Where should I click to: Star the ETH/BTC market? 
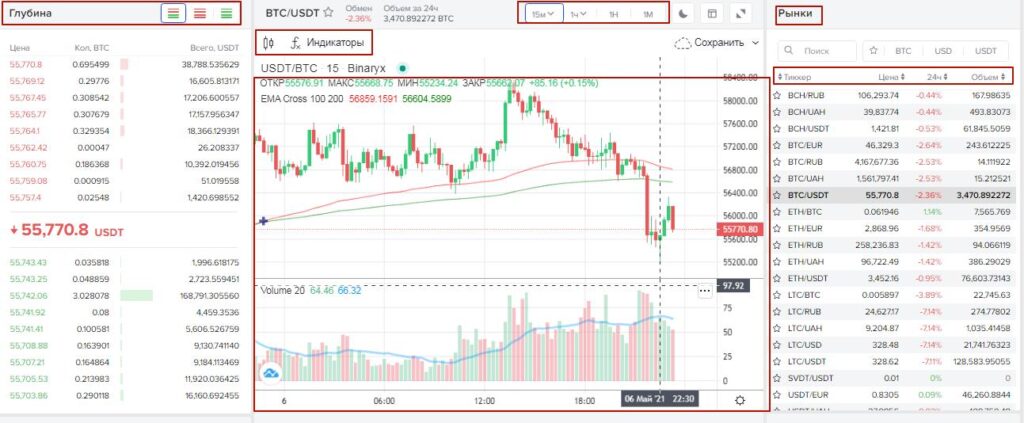[x=777, y=212]
